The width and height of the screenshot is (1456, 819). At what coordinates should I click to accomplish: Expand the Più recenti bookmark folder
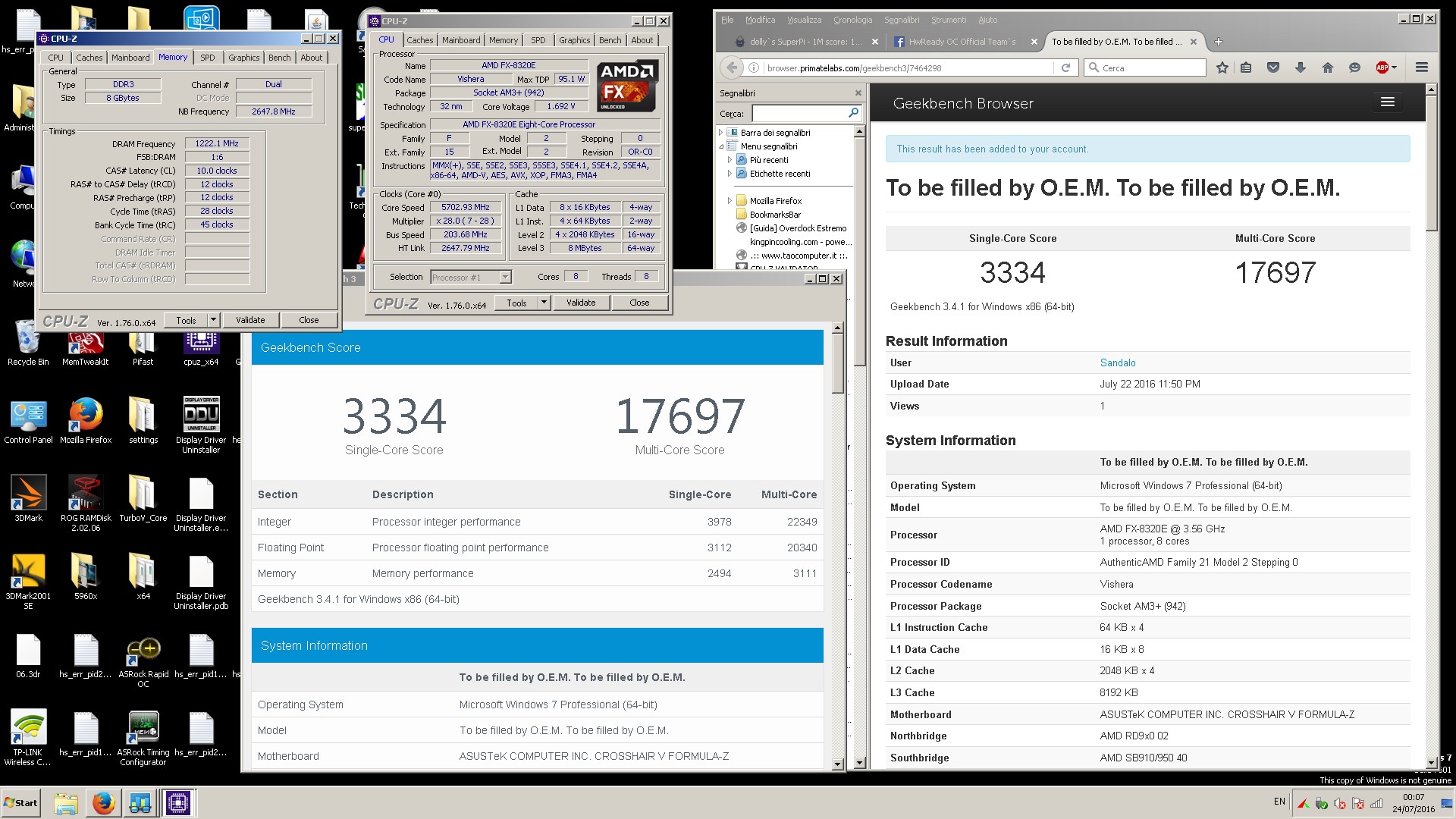[x=730, y=160]
